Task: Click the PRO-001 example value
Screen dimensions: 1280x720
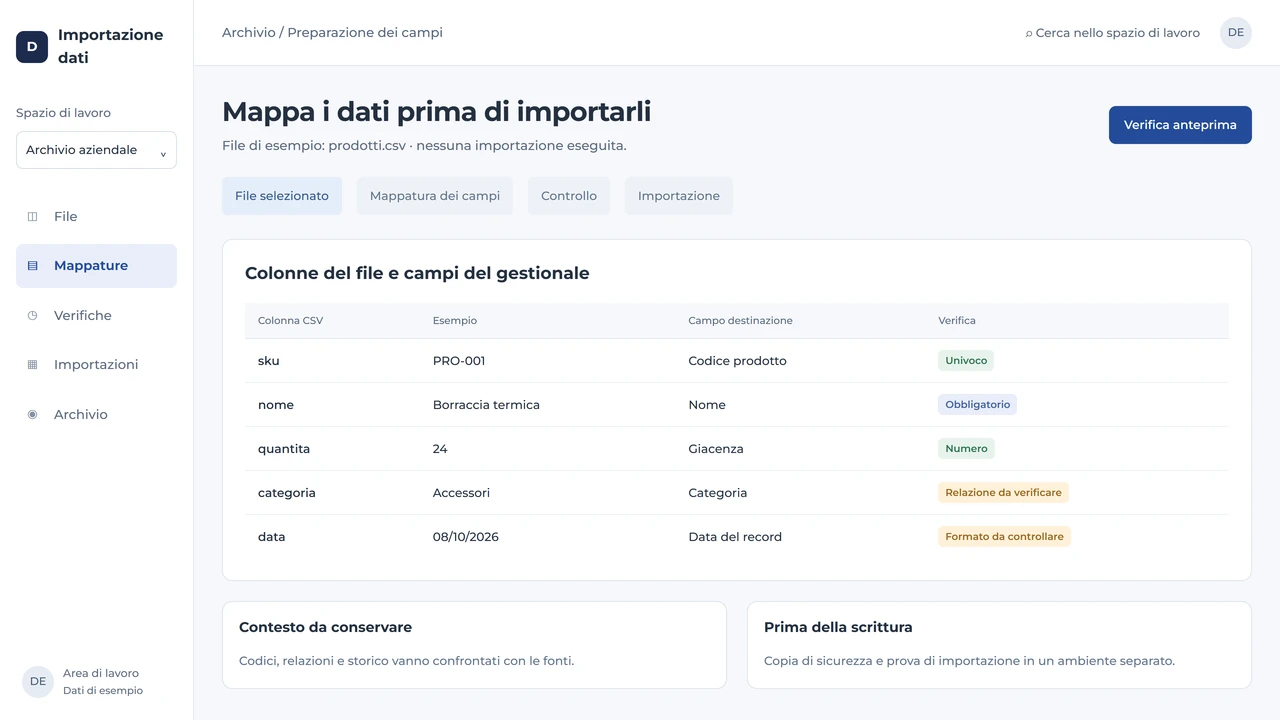Action: pos(459,361)
